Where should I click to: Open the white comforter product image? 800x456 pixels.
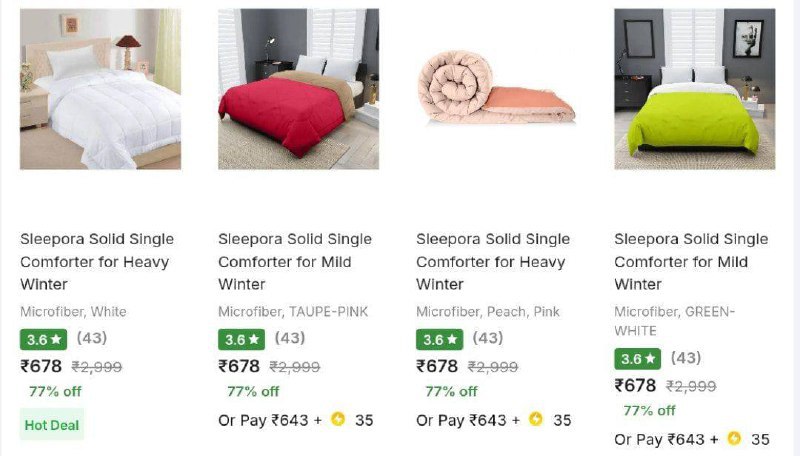(100, 89)
